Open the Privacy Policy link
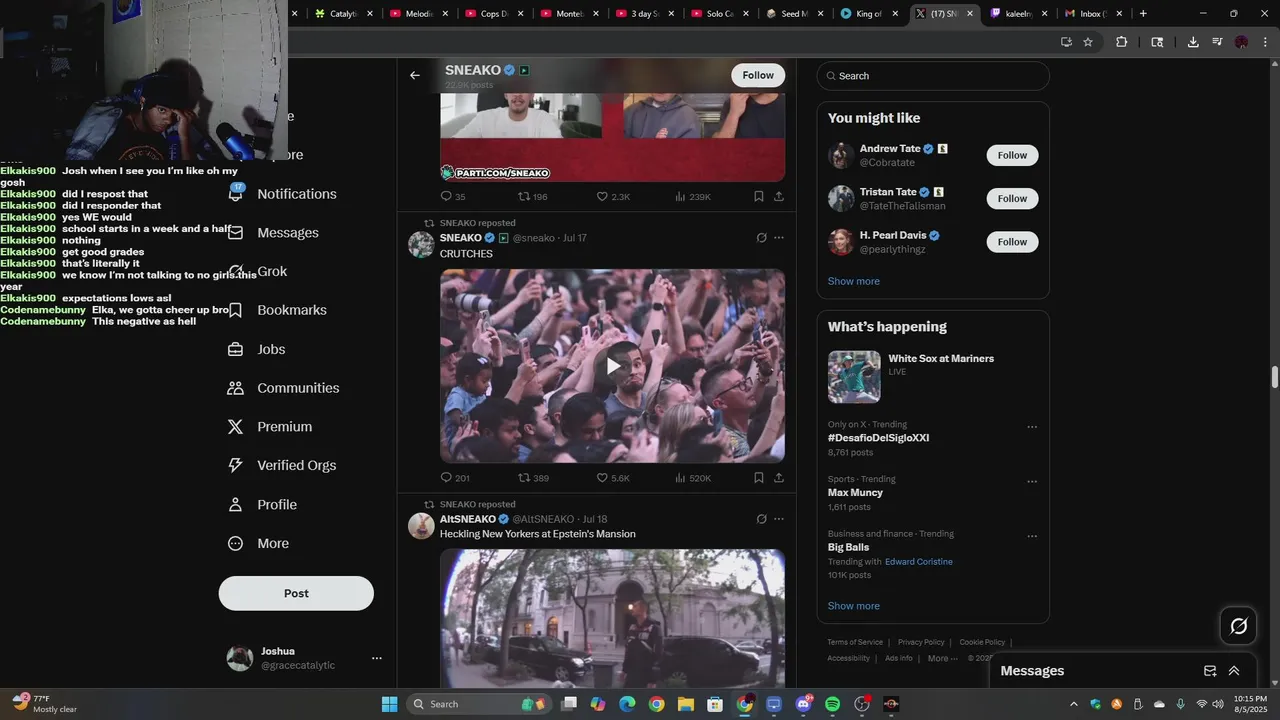This screenshot has height=720, width=1280. click(921, 642)
